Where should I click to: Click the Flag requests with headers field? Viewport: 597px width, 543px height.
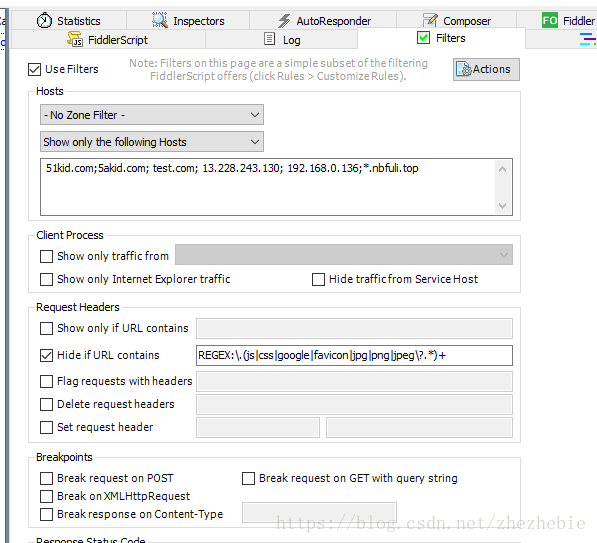pos(354,382)
